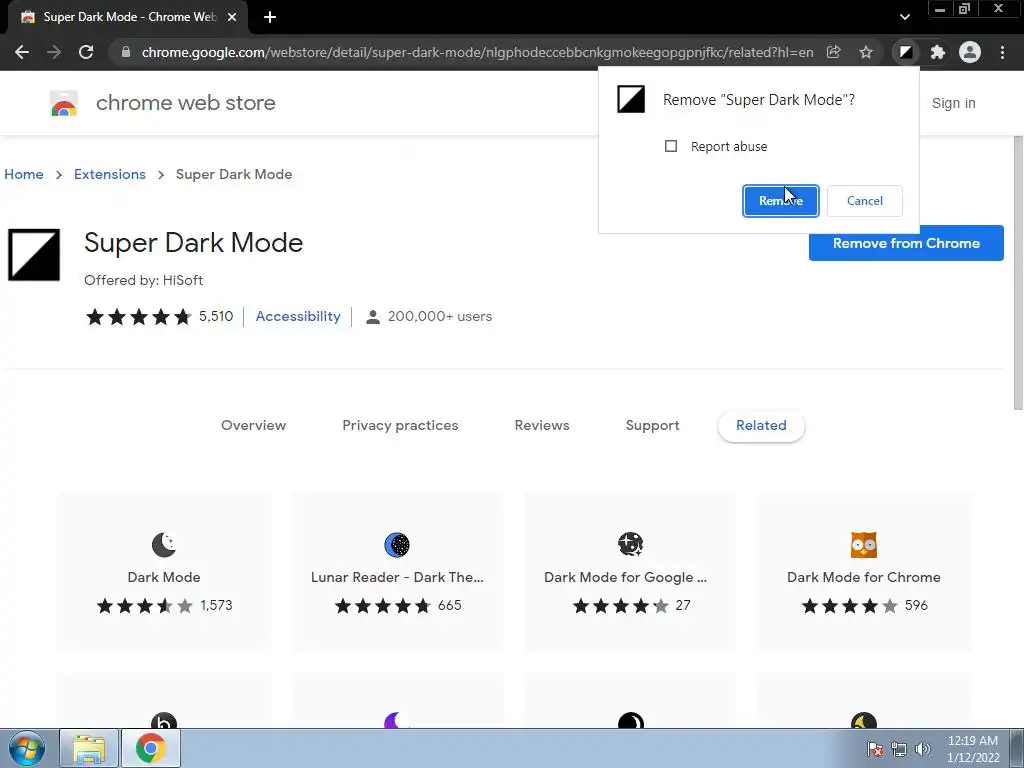Cancel the remove extension dialog
The width and height of the screenshot is (1024, 768).
[x=865, y=200]
